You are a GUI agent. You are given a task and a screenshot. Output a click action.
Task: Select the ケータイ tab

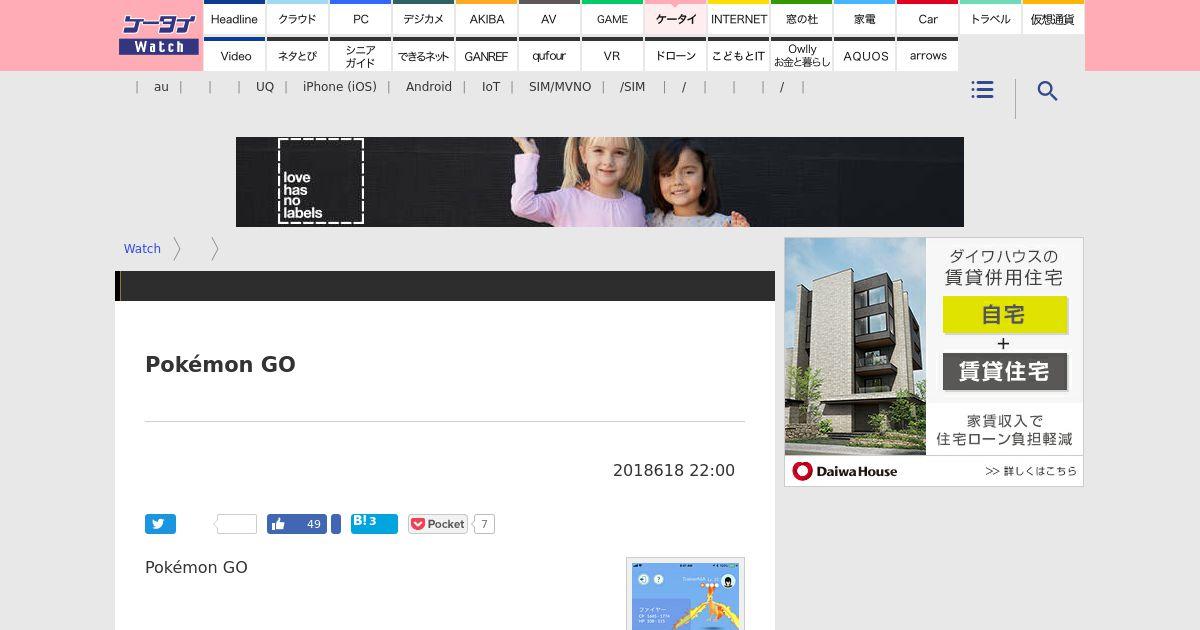pyautogui.click(x=675, y=18)
